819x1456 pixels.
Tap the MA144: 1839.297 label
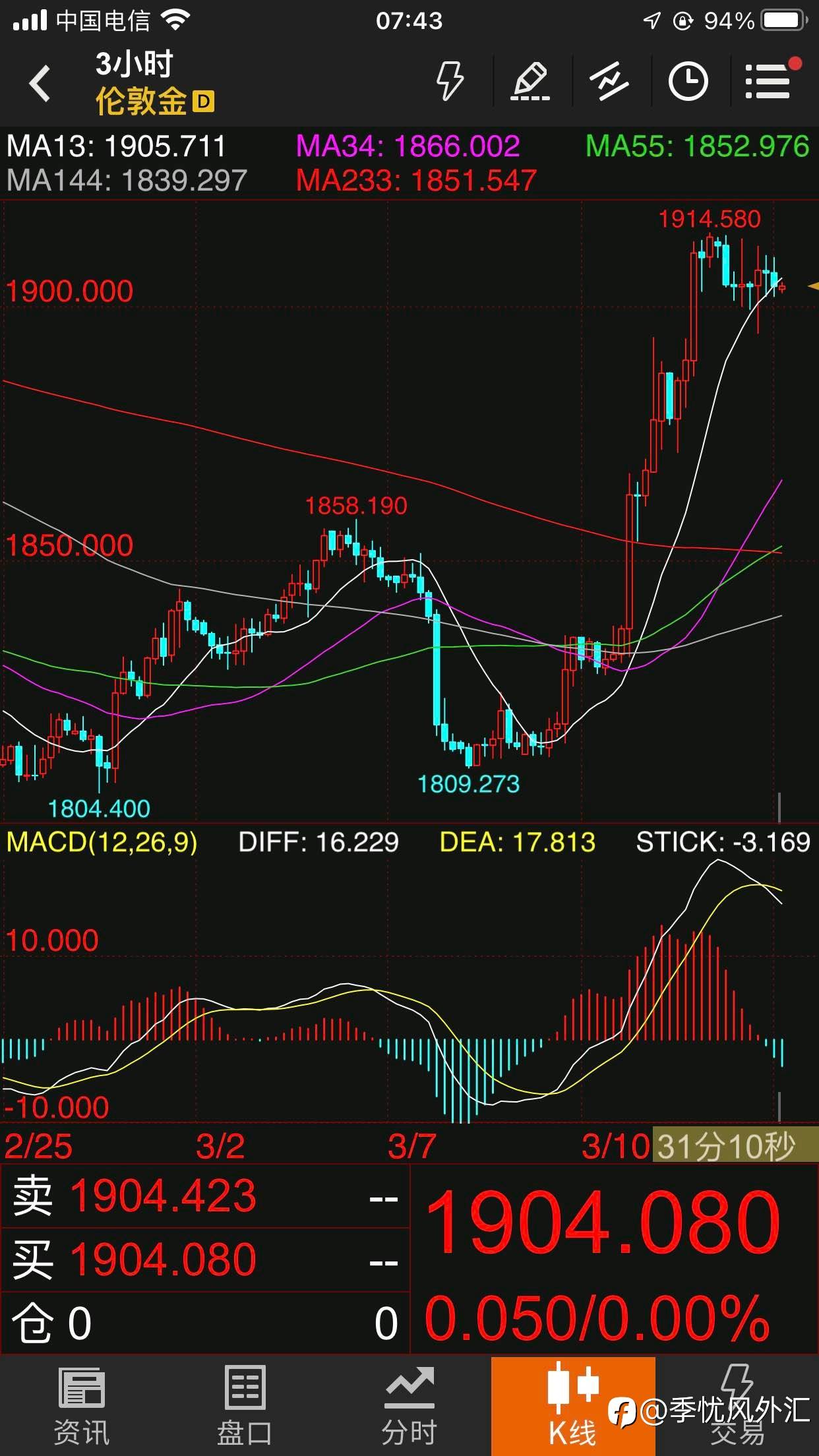[x=127, y=181]
